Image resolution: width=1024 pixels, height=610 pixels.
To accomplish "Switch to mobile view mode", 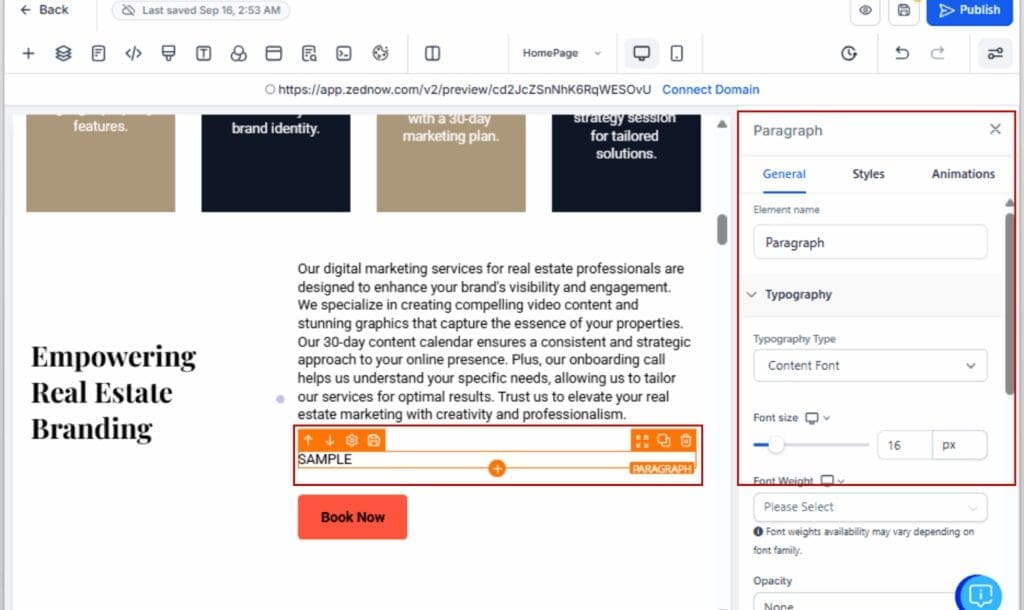I will point(677,54).
